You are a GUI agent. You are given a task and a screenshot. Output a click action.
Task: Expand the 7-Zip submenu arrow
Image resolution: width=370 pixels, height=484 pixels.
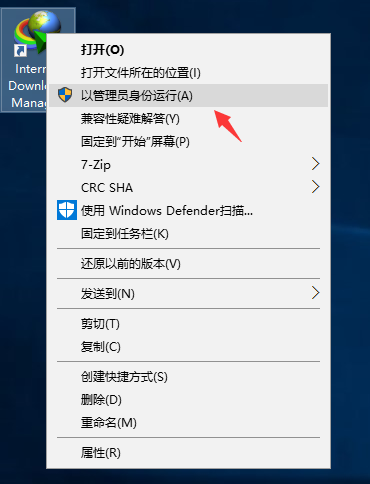(315, 164)
